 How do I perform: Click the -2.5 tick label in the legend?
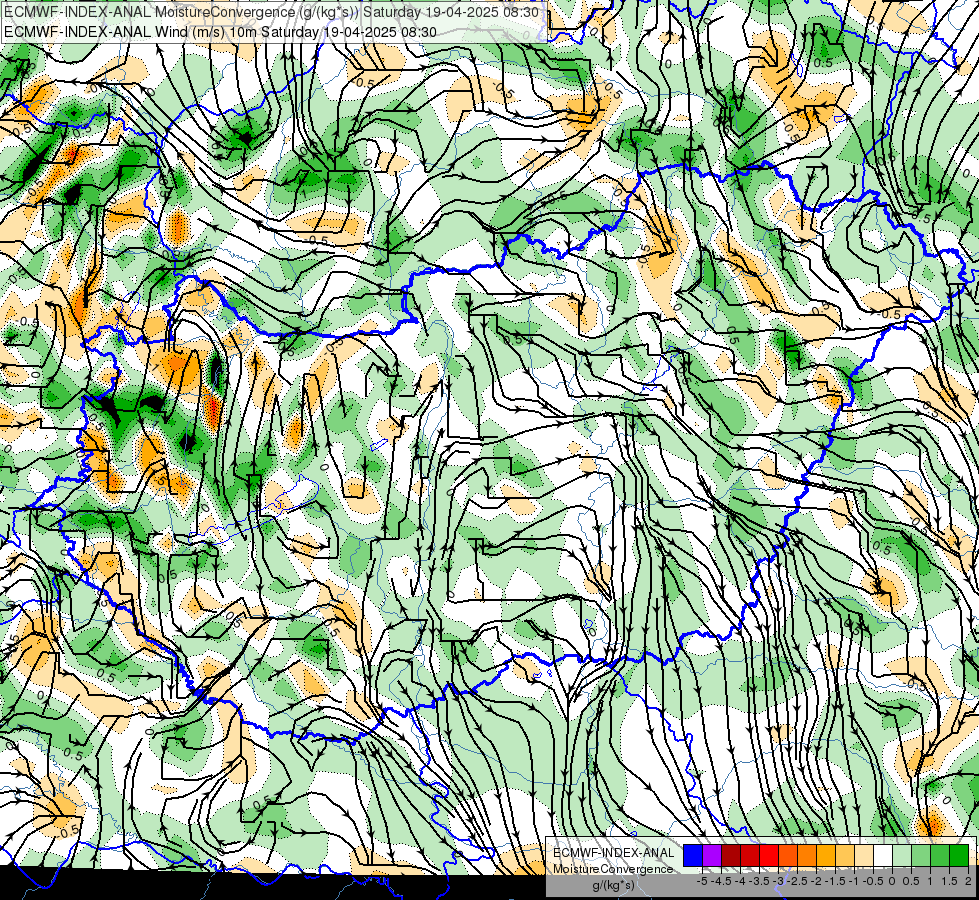click(799, 881)
